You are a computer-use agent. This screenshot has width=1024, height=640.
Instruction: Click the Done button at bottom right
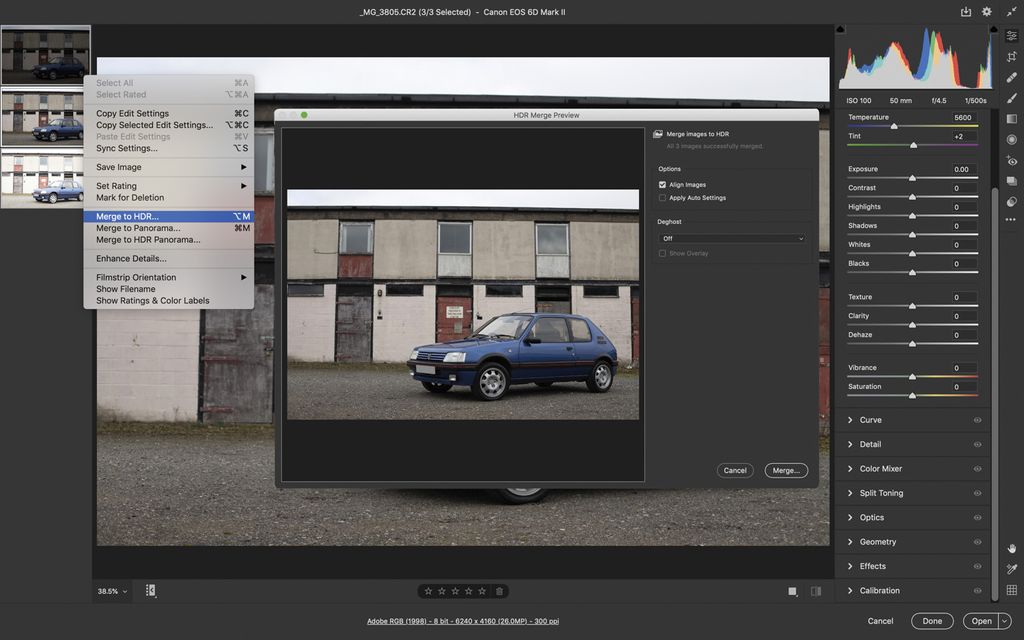click(x=931, y=621)
